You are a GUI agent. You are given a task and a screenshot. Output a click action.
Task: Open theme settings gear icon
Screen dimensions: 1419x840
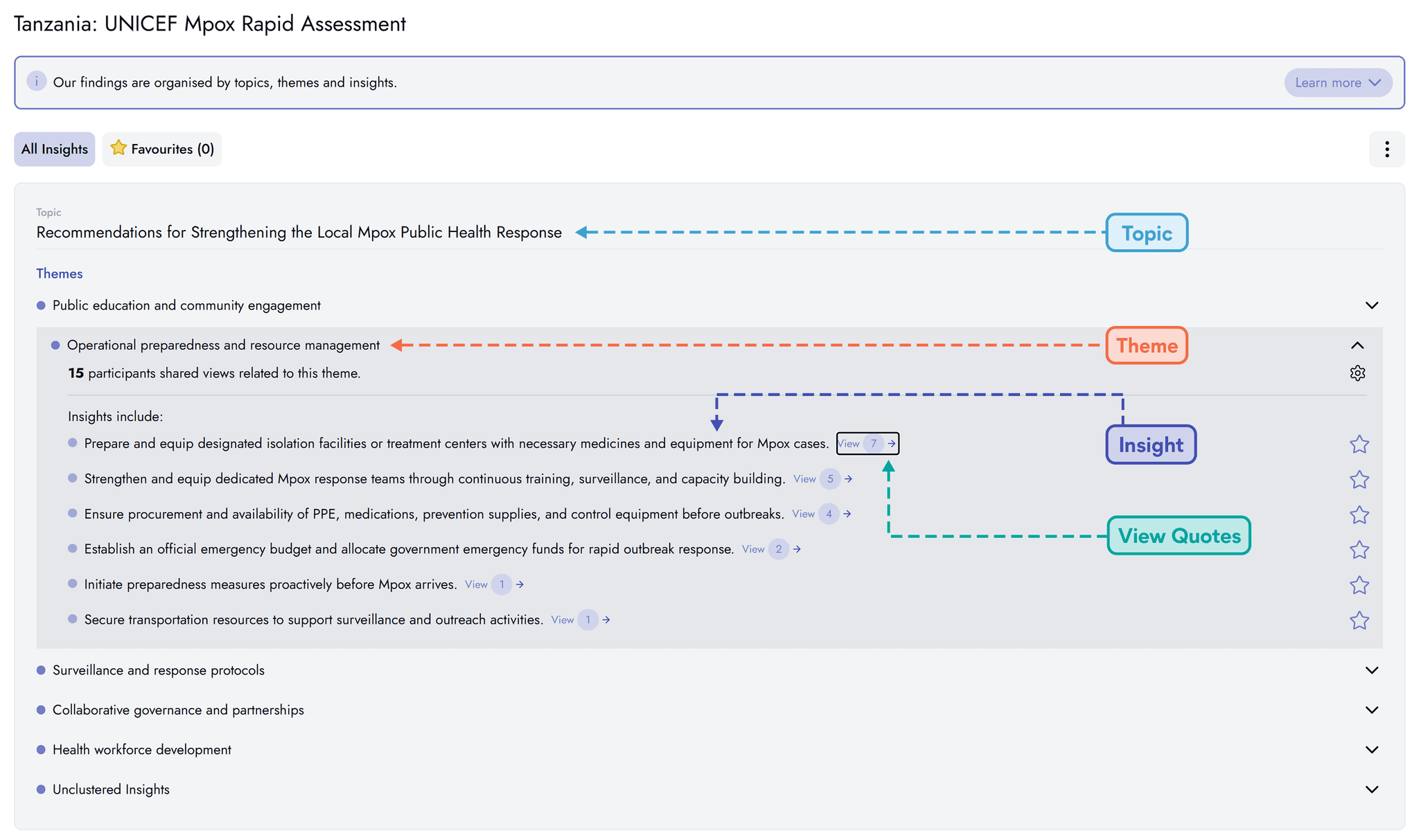(1357, 373)
